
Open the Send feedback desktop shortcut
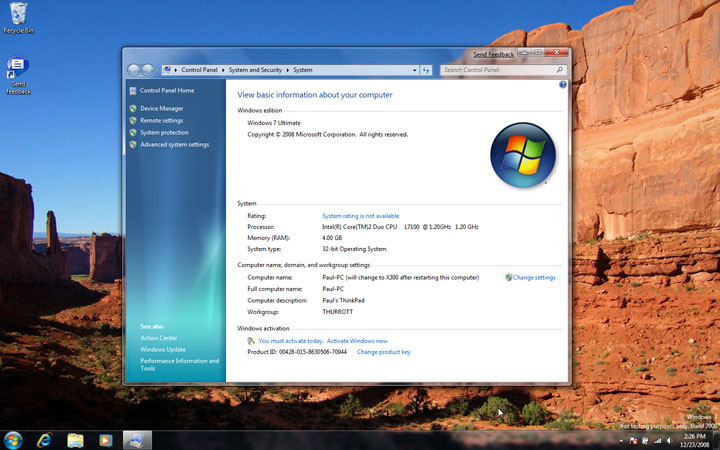pos(18,75)
